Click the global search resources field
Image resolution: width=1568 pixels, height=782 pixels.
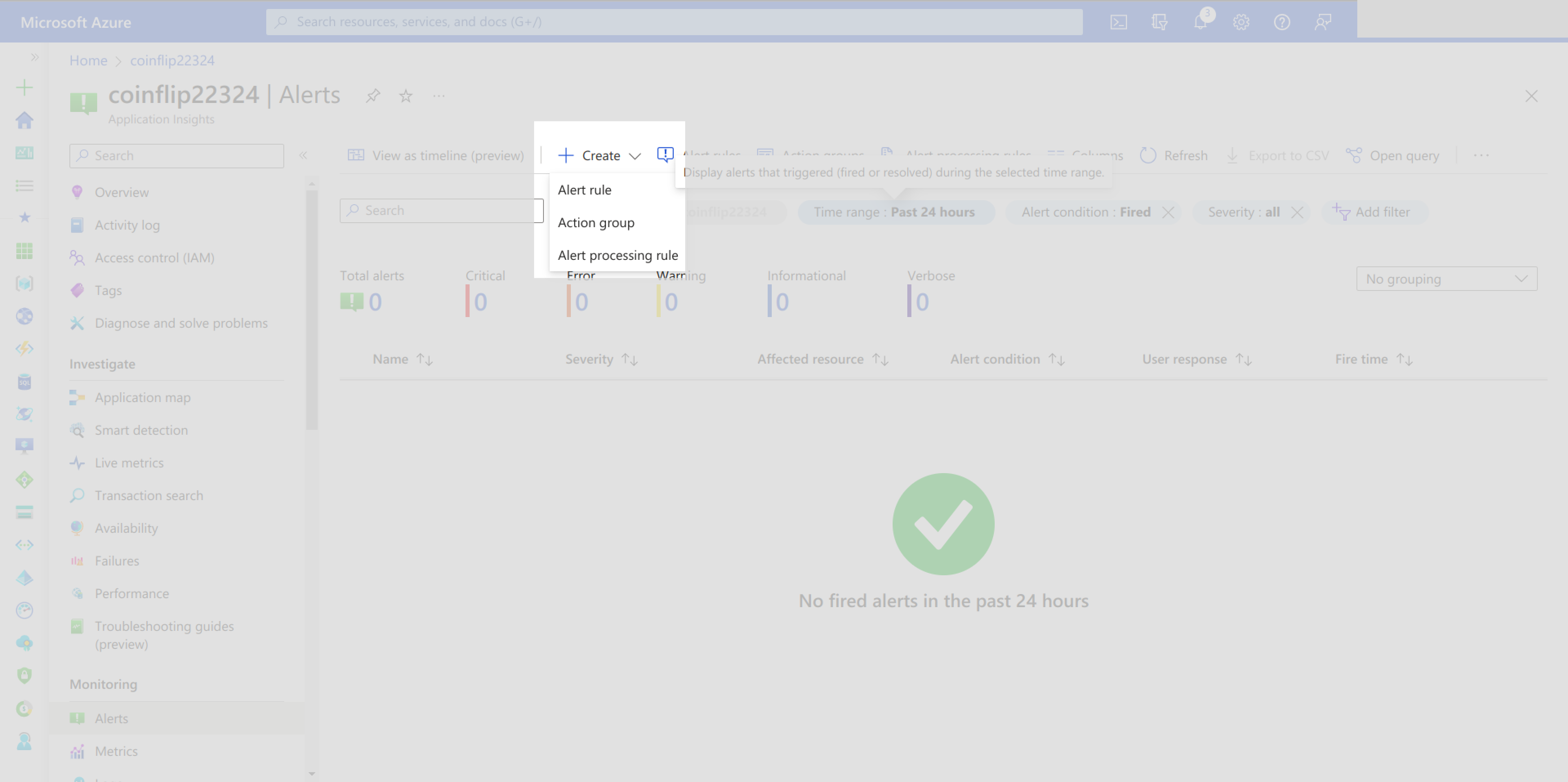[674, 22]
